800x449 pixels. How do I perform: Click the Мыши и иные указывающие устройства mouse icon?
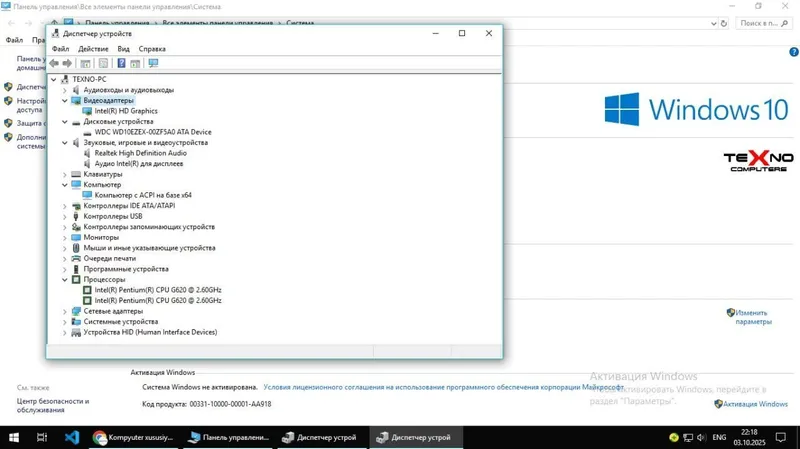click(x=76, y=248)
